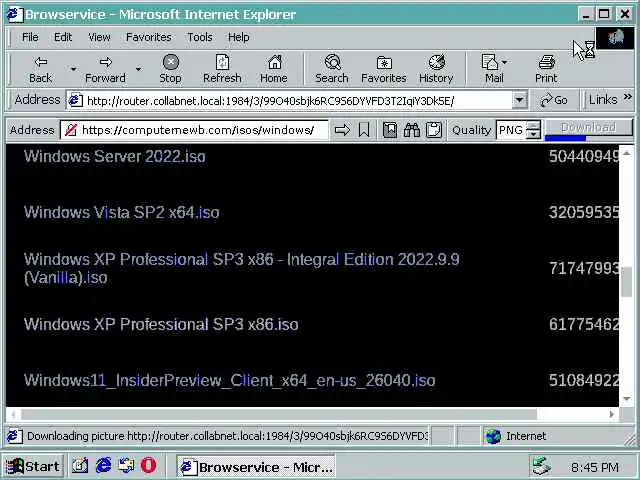Open the Back history dropdown arrow
The image size is (640, 480).
73,69
